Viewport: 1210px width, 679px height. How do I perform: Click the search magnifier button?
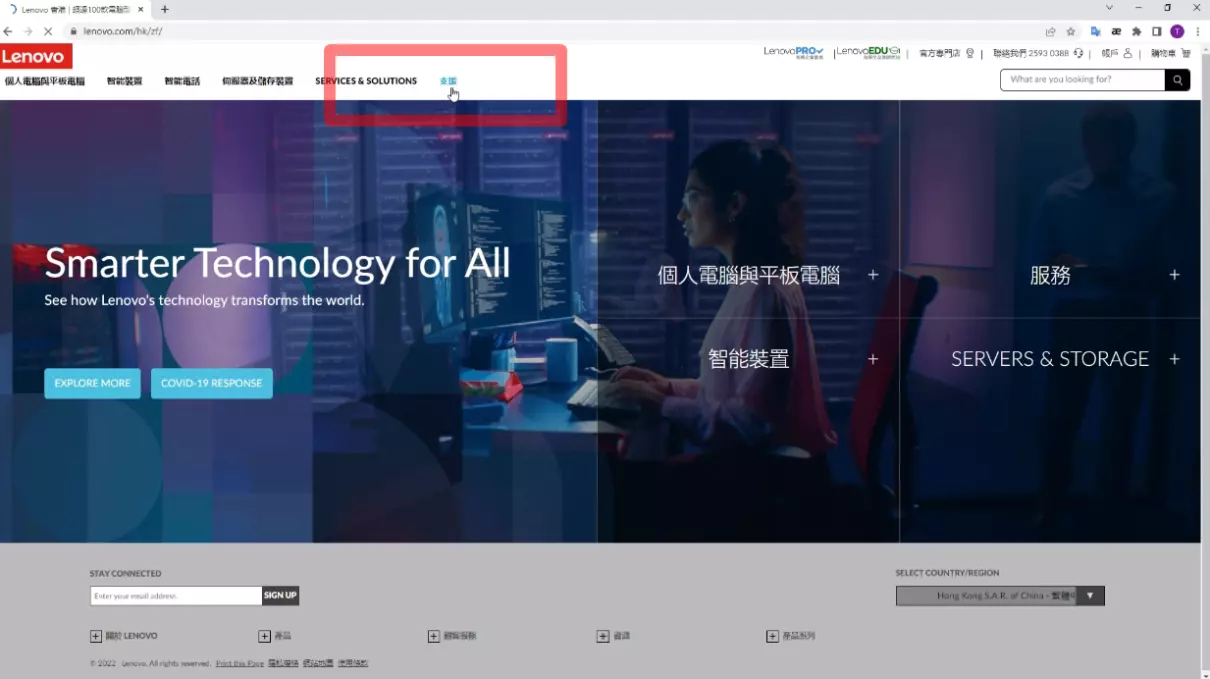1177,80
